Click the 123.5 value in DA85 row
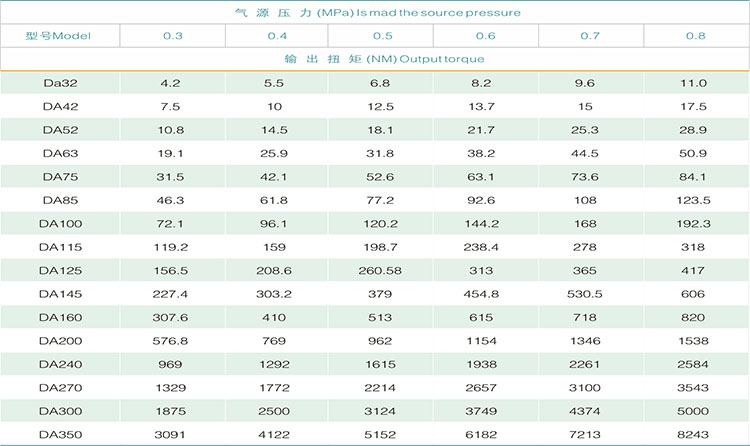 tap(695, 200)
